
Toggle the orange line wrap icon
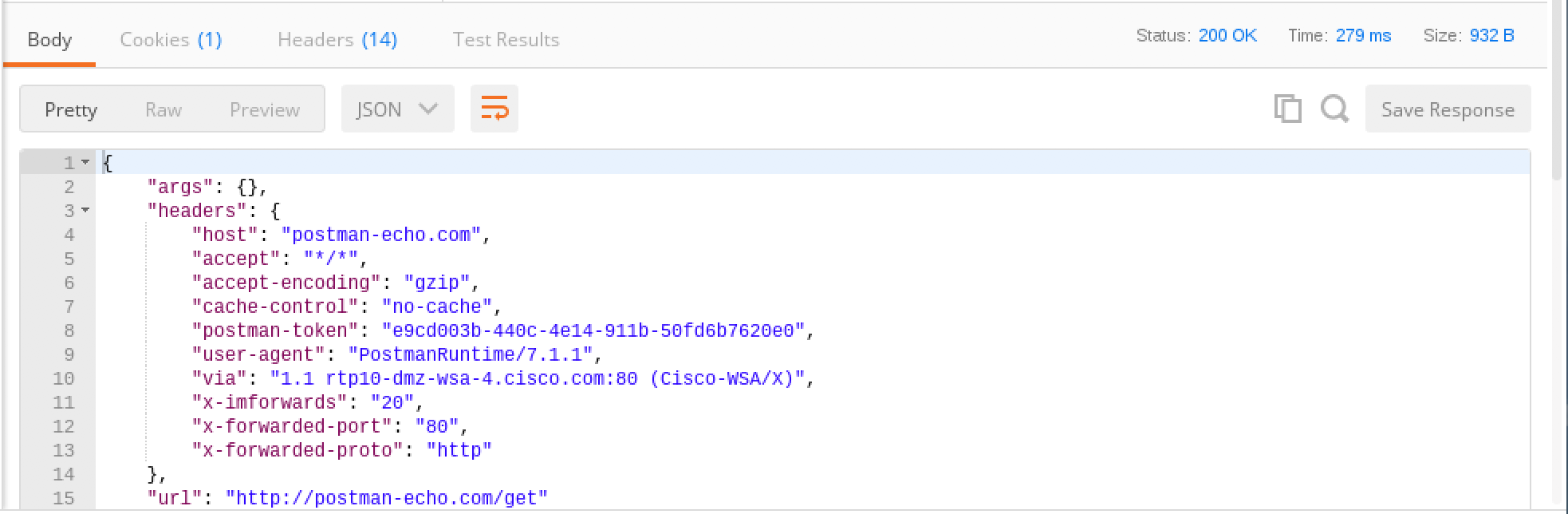[494, 109]
